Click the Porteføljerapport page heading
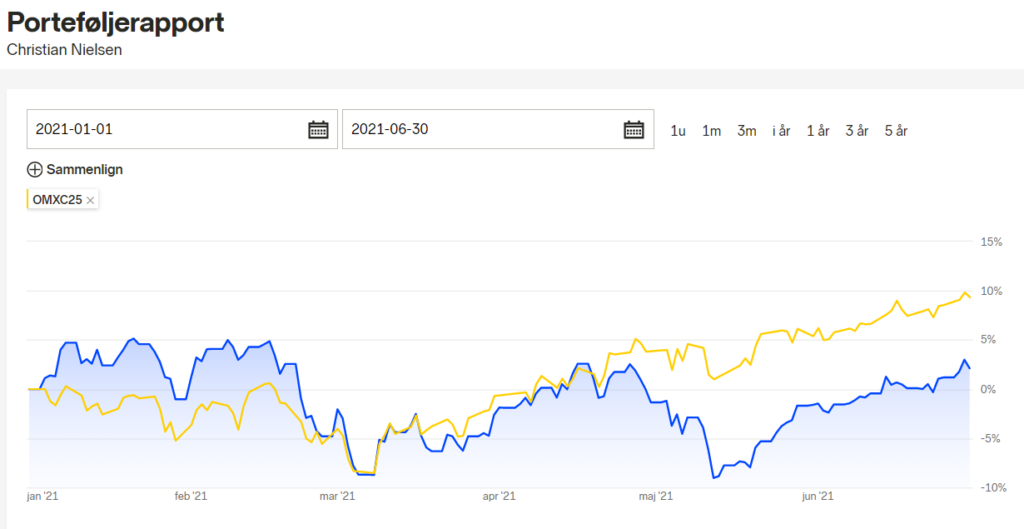 (x=116, y=22)
